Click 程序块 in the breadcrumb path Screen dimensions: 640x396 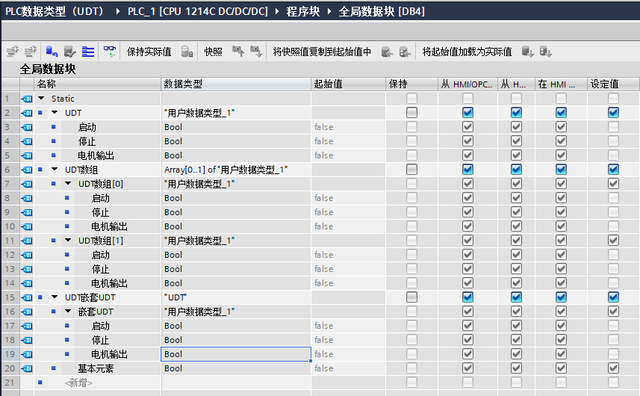[303, 11]
